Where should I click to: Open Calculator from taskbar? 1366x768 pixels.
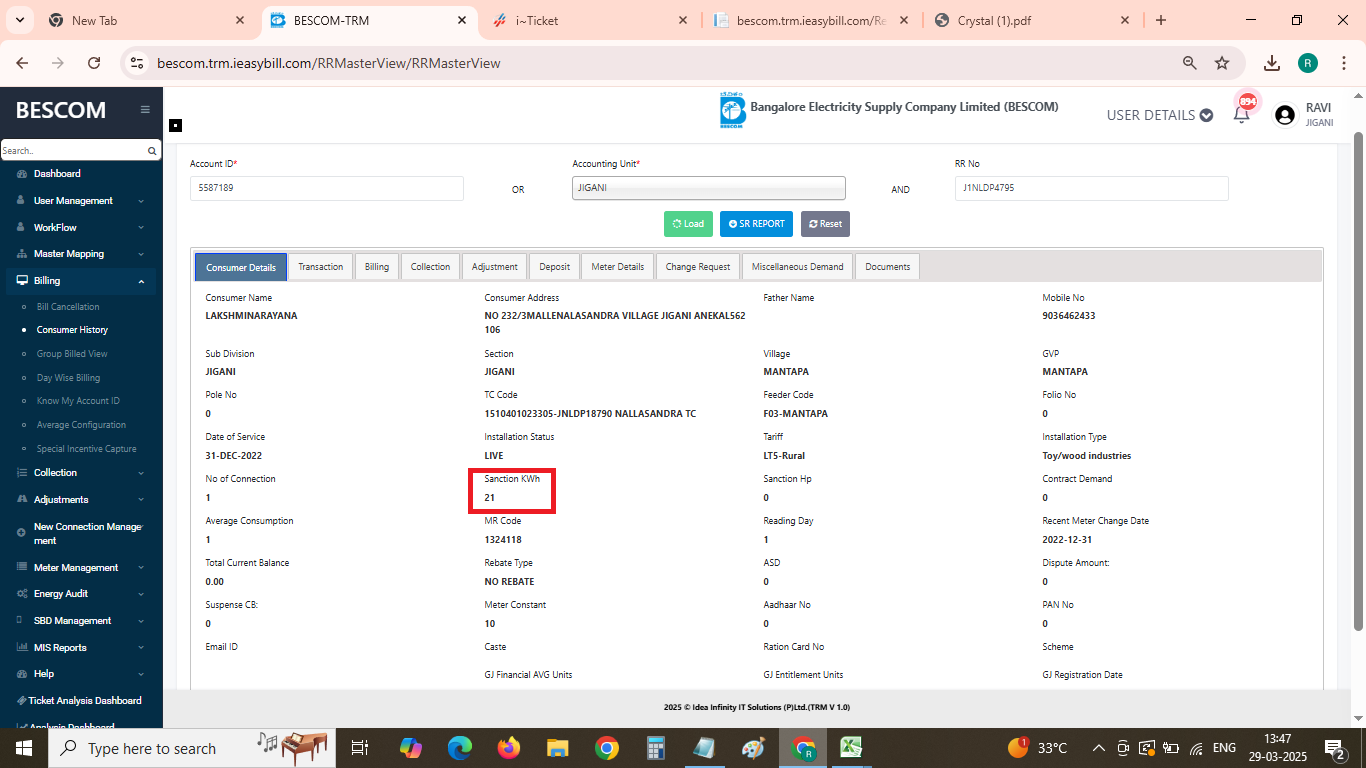pos(656,748)
